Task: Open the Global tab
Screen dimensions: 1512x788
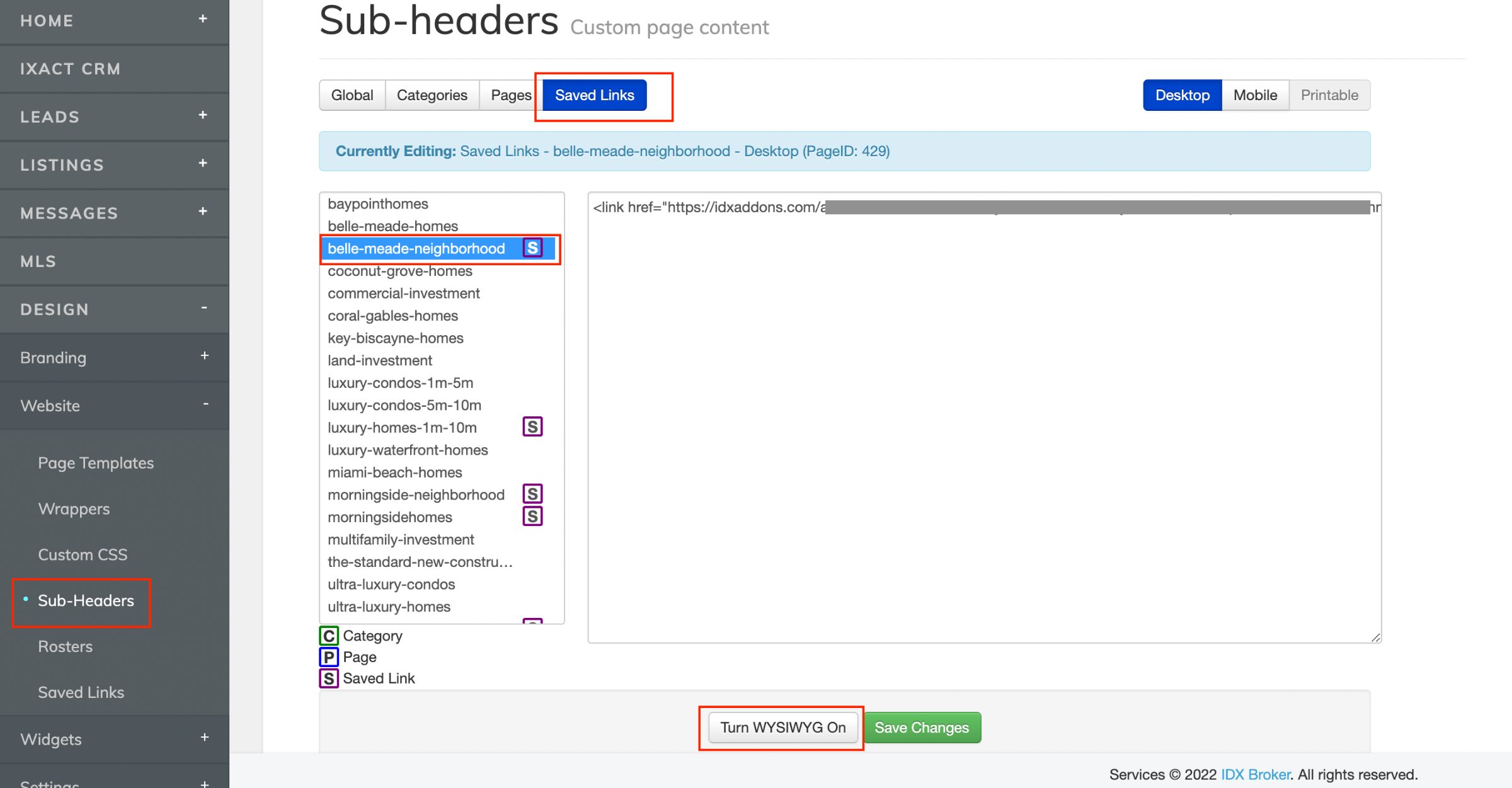Action: (352, 95)
